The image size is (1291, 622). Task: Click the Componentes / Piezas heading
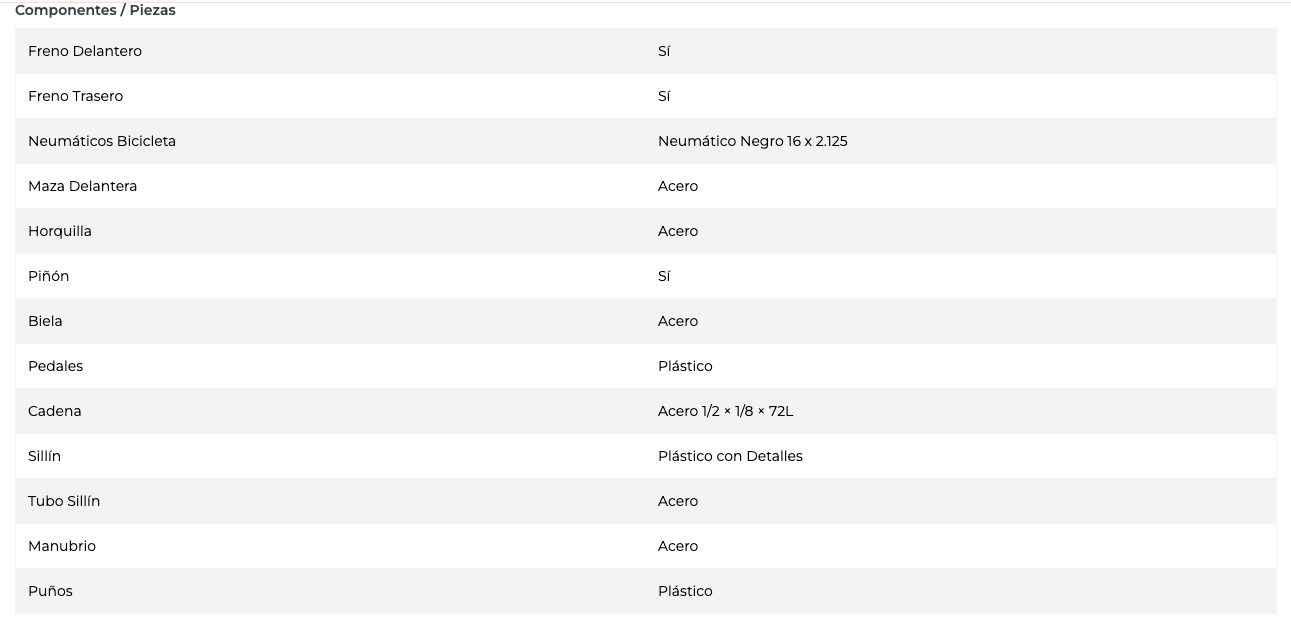(x=95, y=10)
